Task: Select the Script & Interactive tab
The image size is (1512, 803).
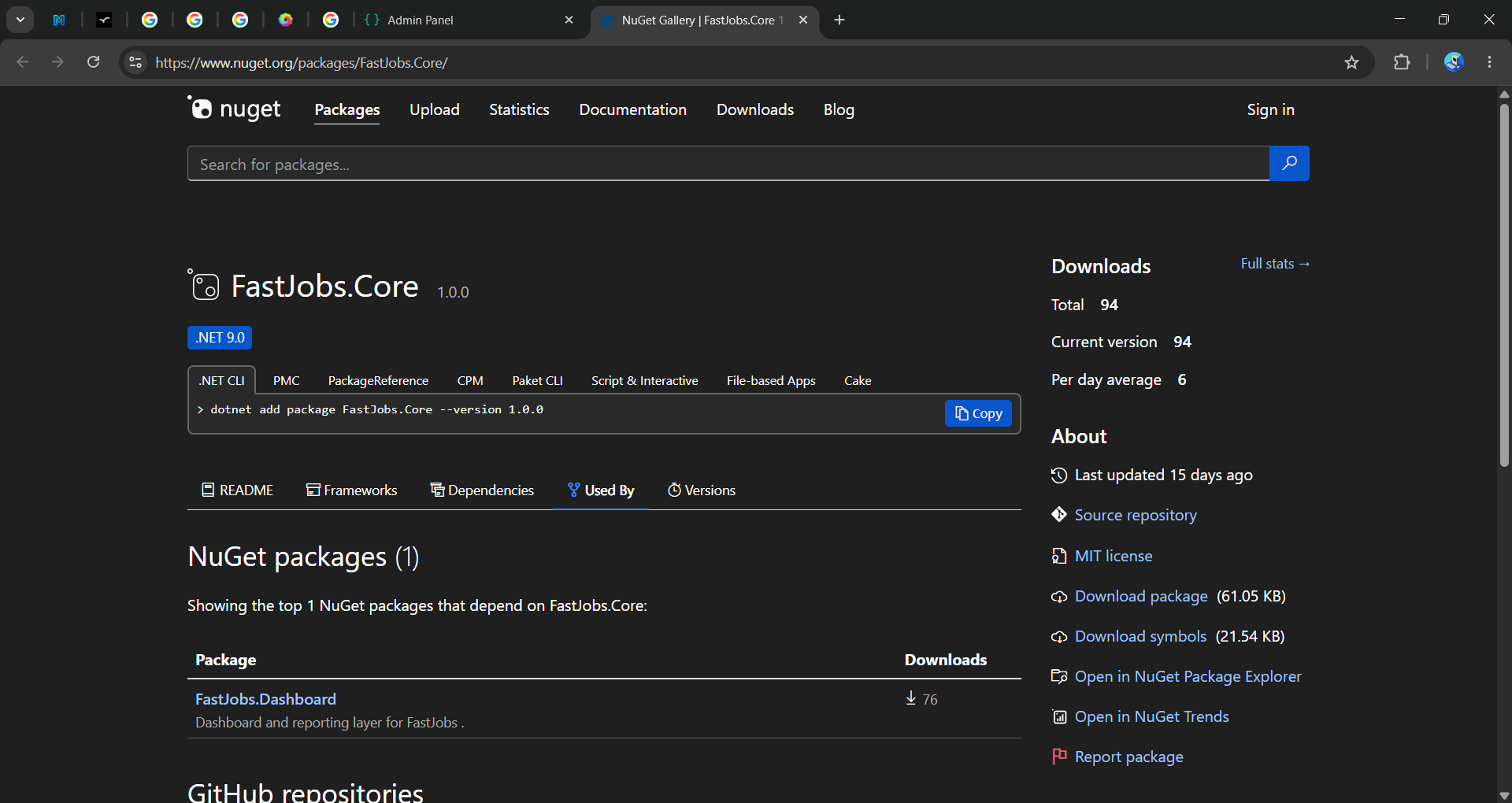Action: click(x=644, y=380)
